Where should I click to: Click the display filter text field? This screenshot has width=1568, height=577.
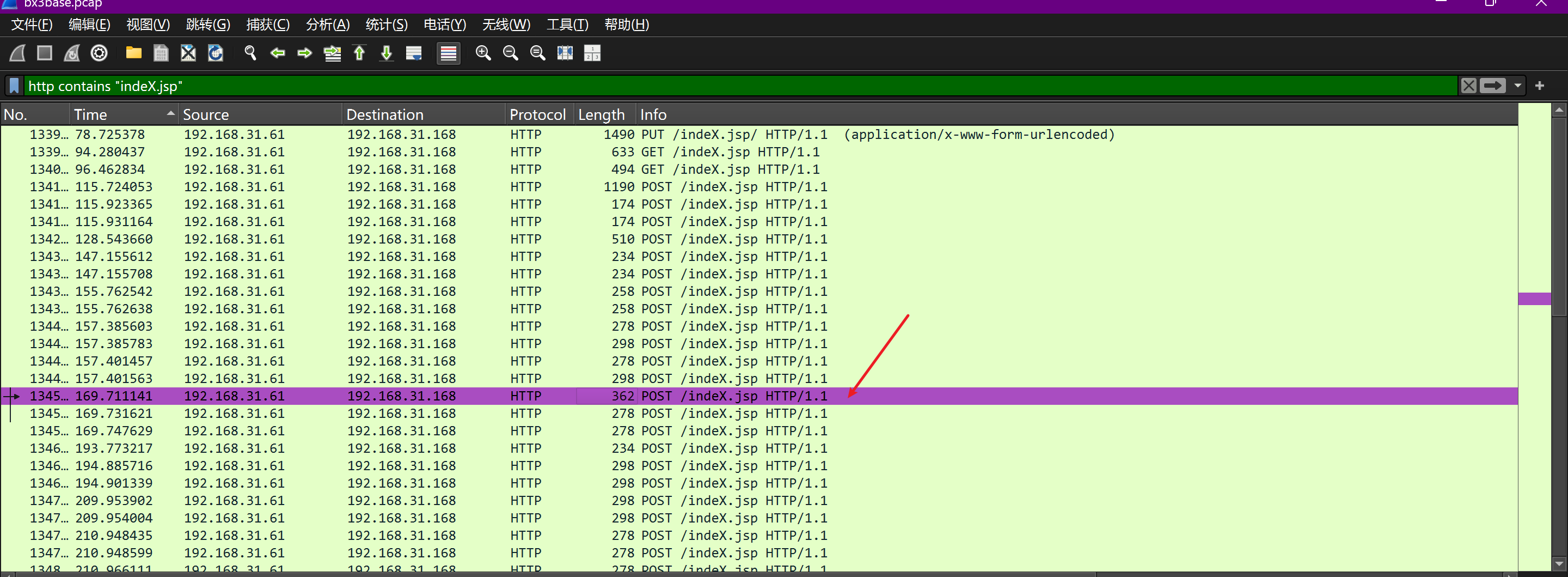pos(731,86)
